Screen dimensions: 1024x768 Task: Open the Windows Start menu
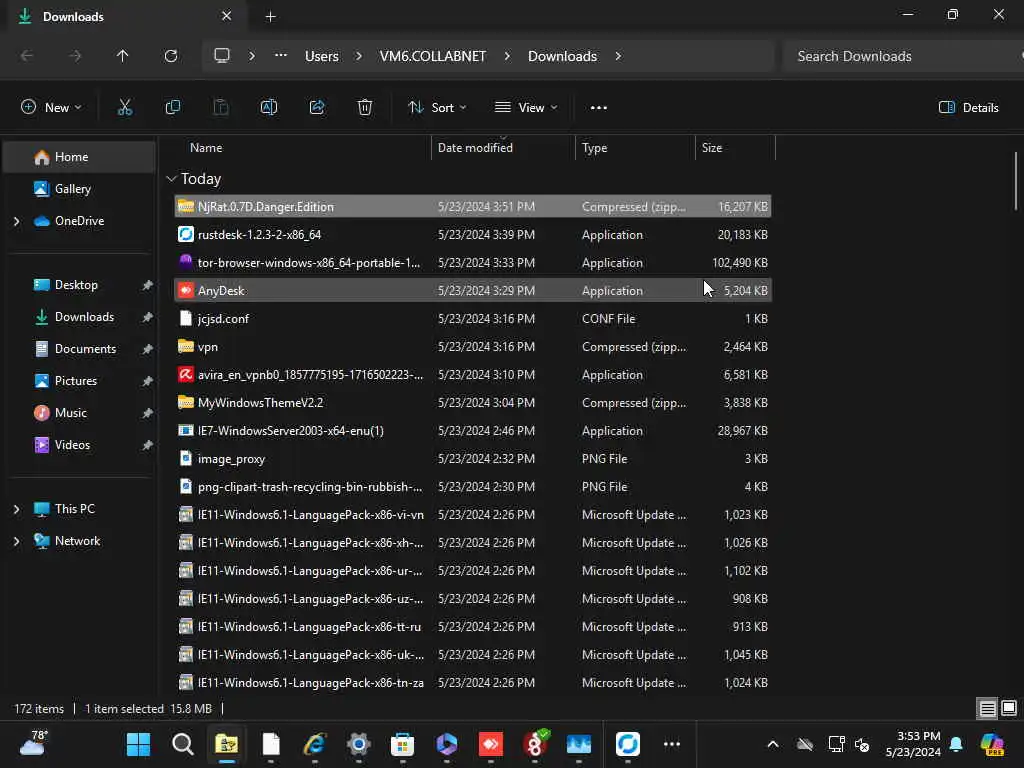(x=138, y=744)
